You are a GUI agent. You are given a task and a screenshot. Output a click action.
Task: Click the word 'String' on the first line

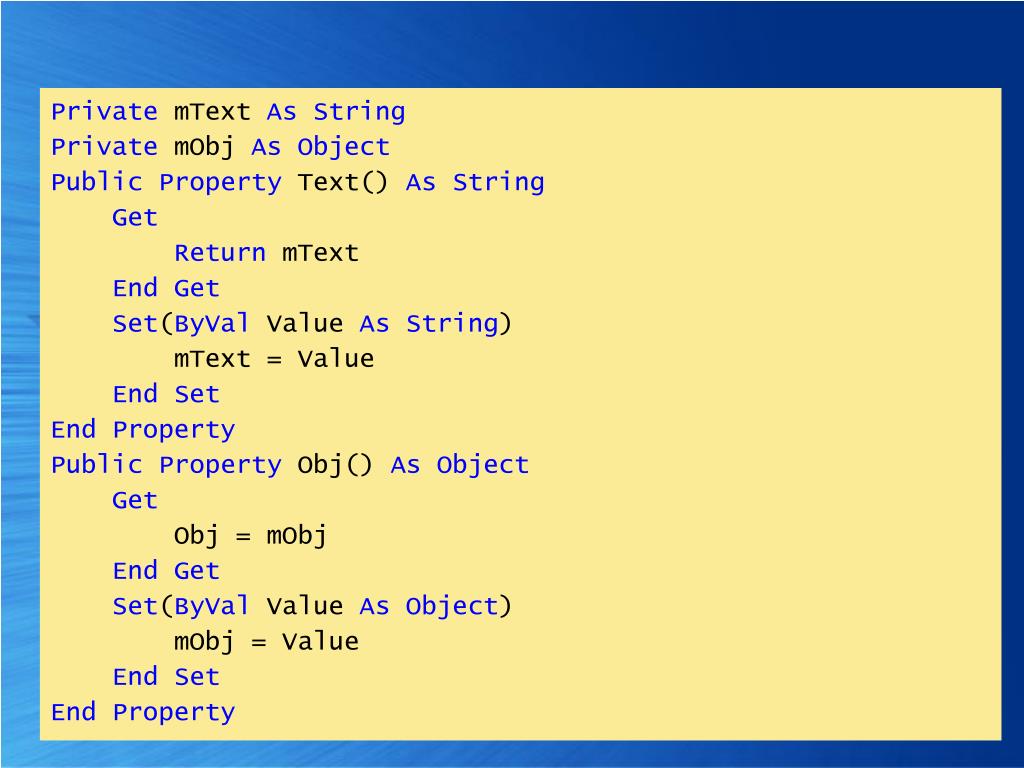pos(359,112)
